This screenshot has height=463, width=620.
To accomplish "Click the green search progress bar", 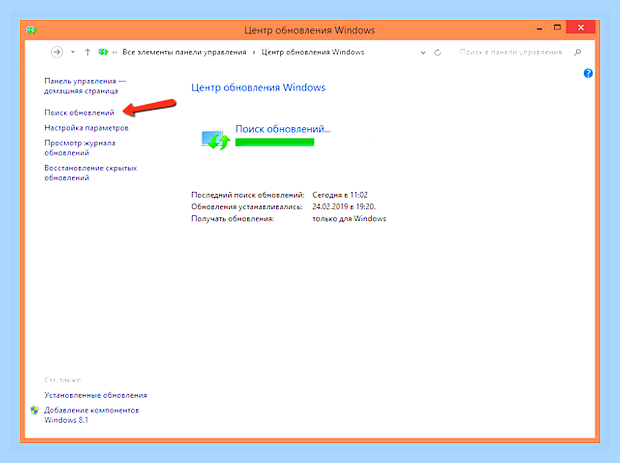I will pyautogui.click(x=275, y=142).
